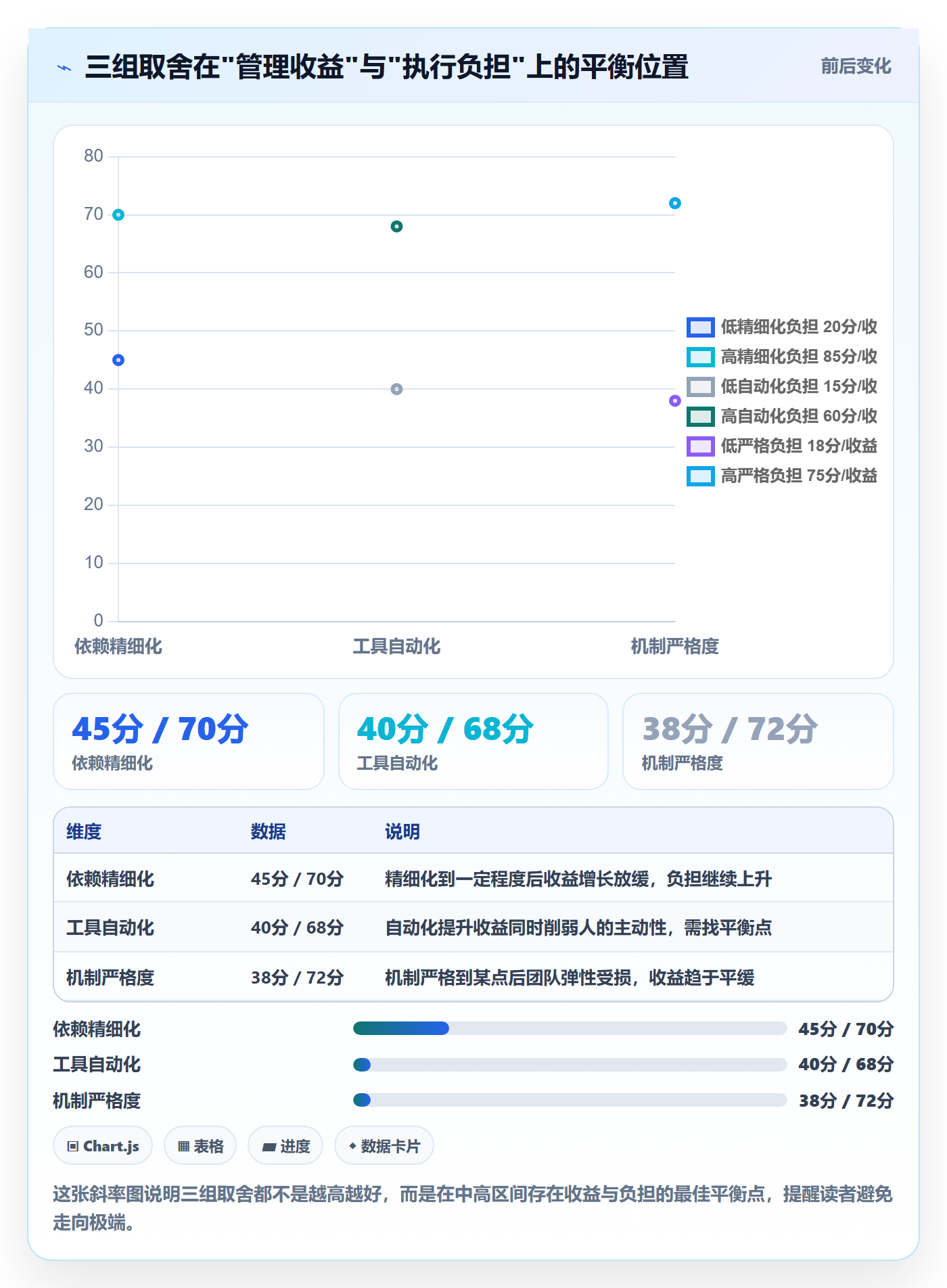Click the 工具自动化 x-axis label under the chart

click(397, 647)
